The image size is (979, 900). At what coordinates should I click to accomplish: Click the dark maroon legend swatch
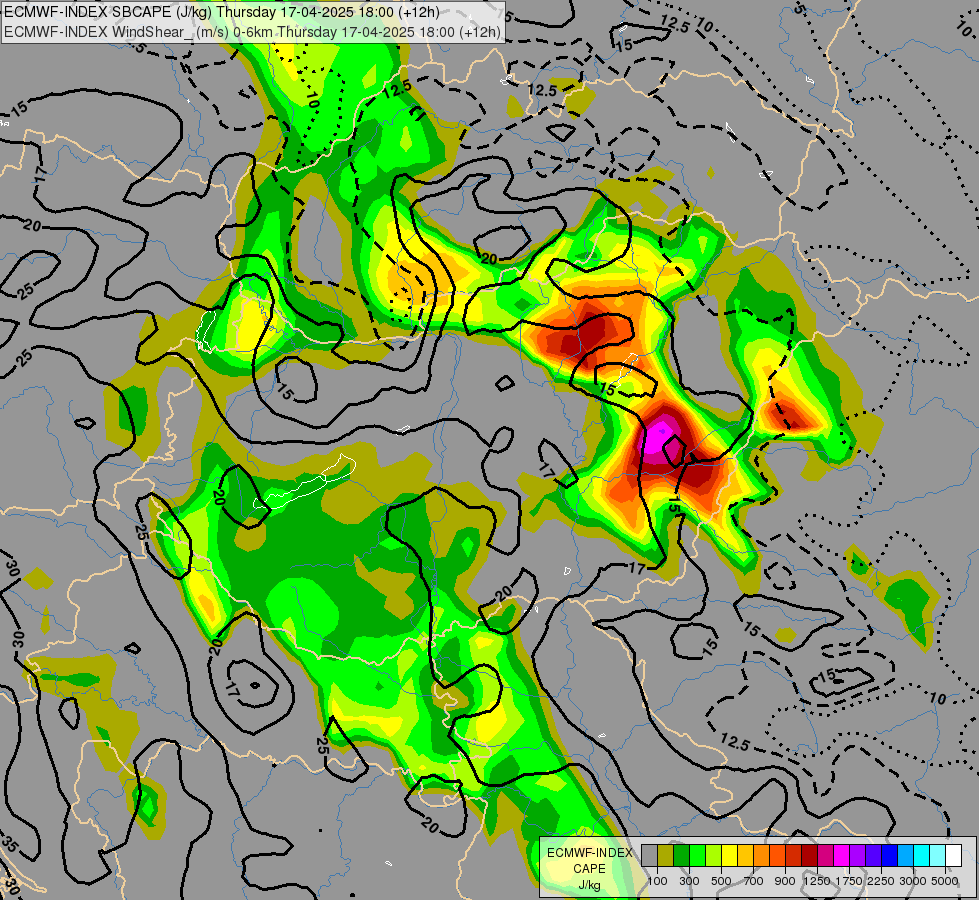[810, 855]
